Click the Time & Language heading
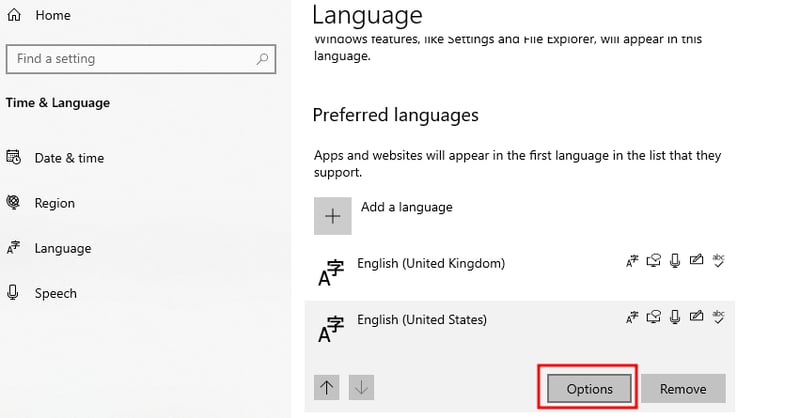Screen dimensions: 800x418 click(x=58, y=103)
